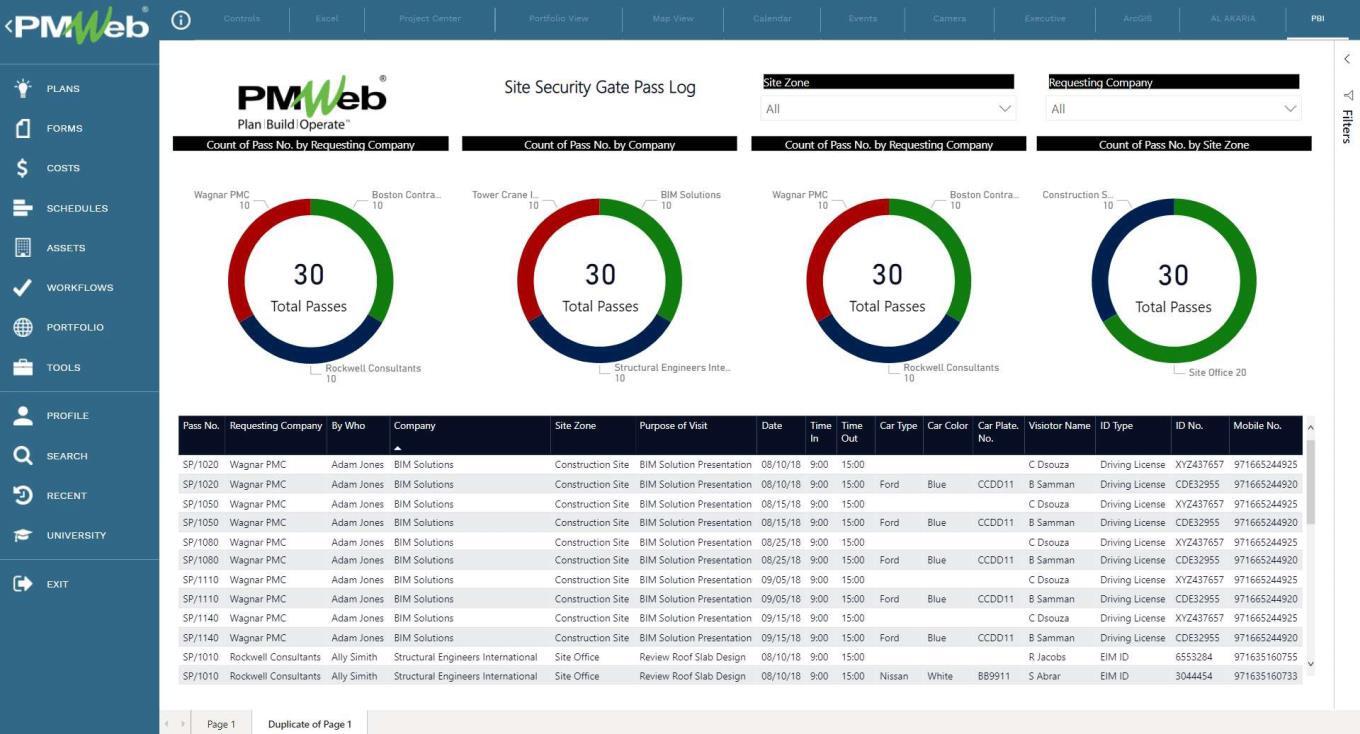Sort by the Site Zone column header
This screenshot has height=734, width=1360.
pos(575,426)
